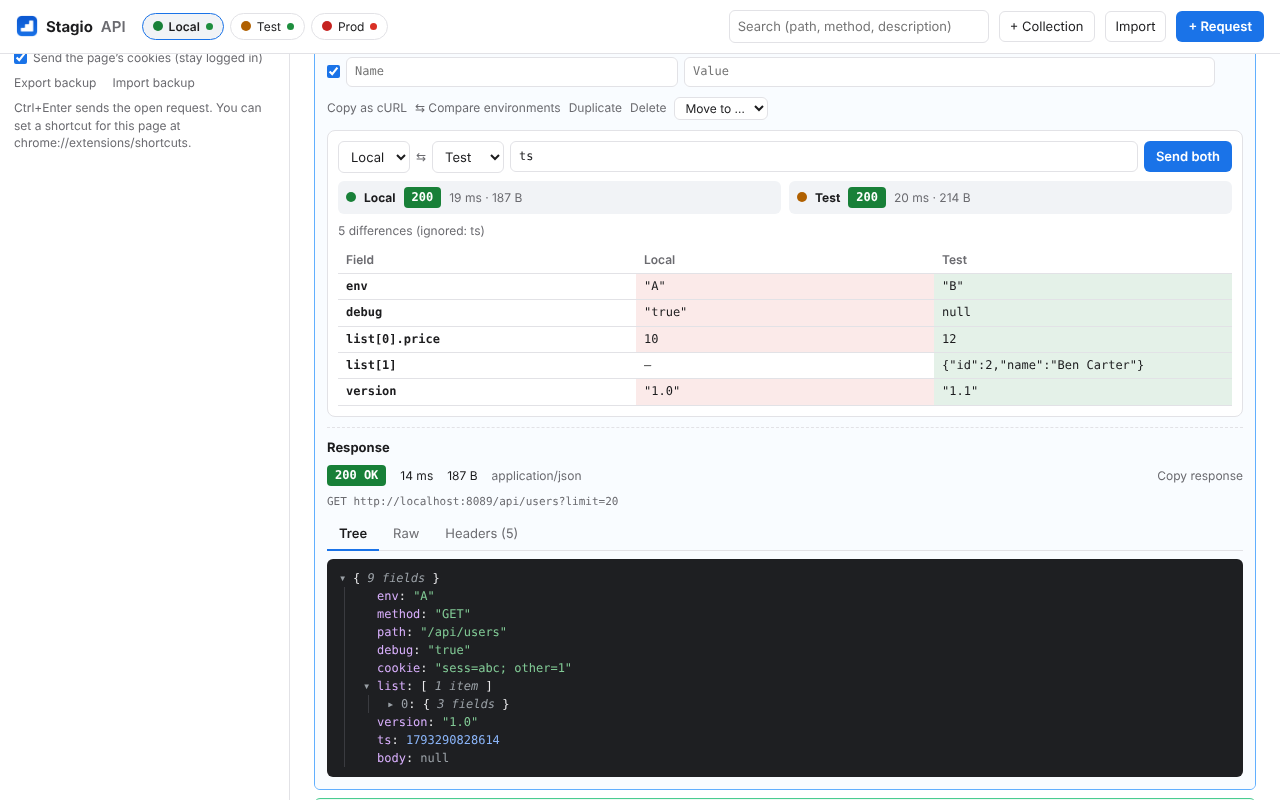The image size is (1280, 800).
Task: Click the ignored fields input containing ts
Action: pyautogui.click(x=824, y=157)
